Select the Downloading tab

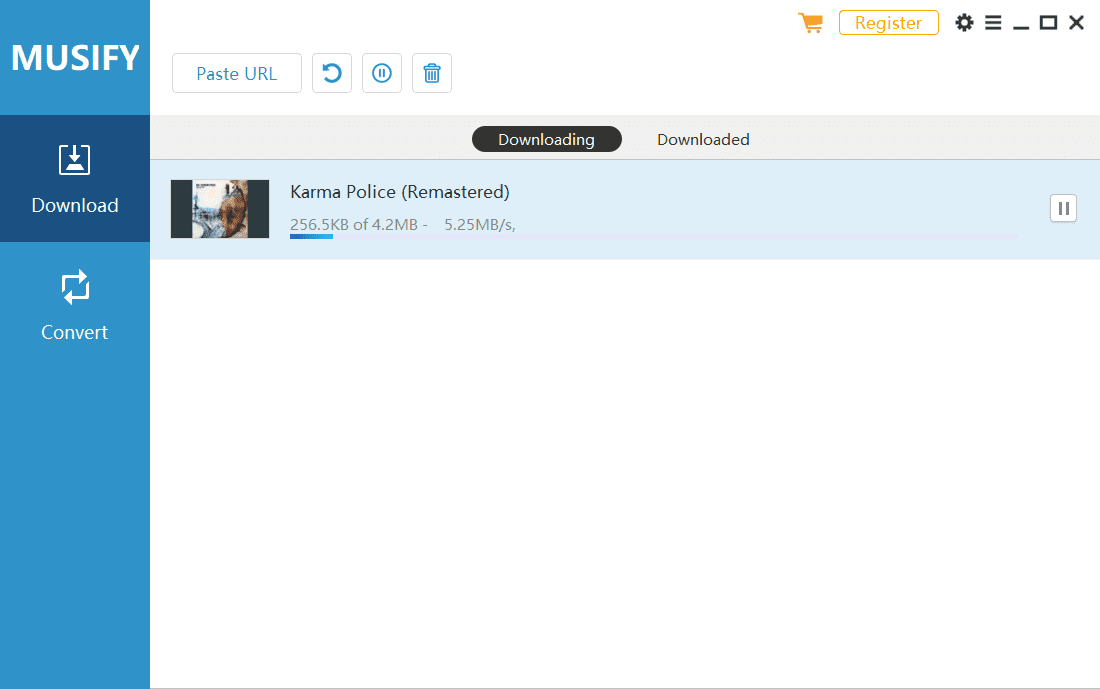tap(546, 139)
